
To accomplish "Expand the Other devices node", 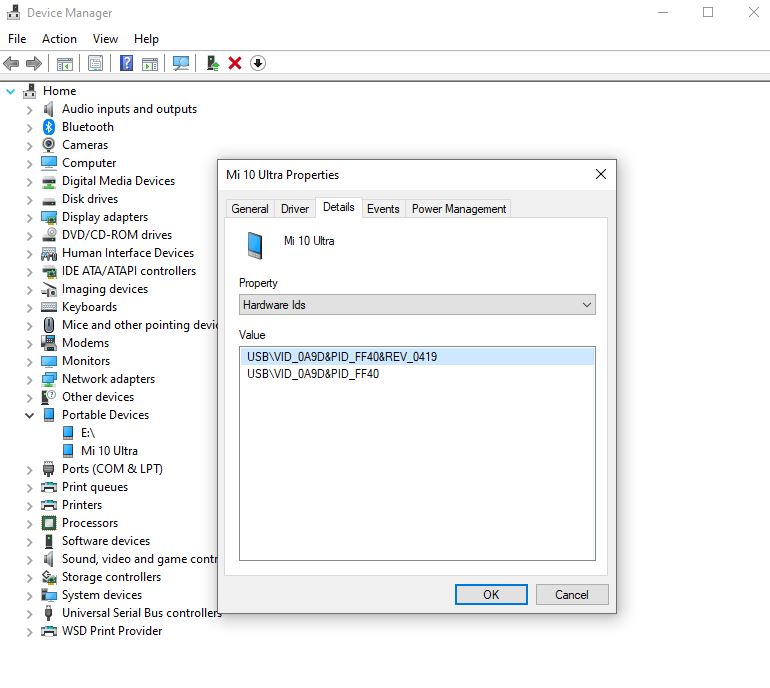I will pyautogui.click(x=29, y=398).
